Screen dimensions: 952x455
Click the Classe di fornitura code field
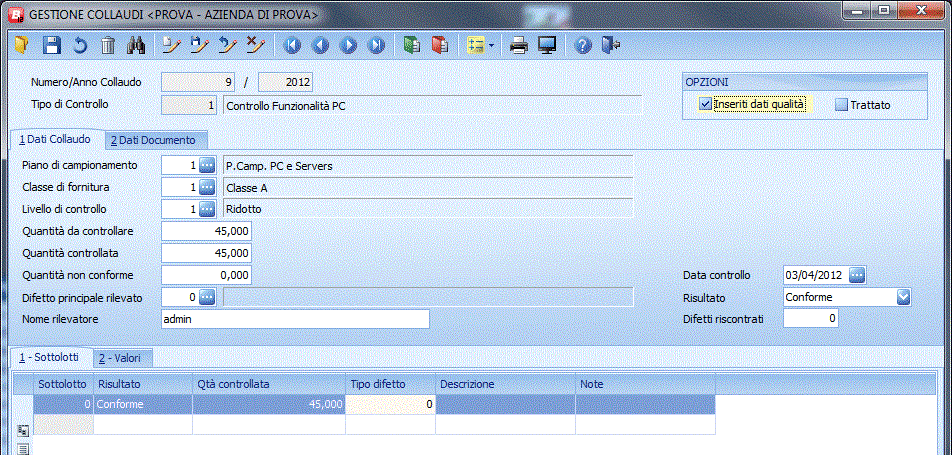180,187
